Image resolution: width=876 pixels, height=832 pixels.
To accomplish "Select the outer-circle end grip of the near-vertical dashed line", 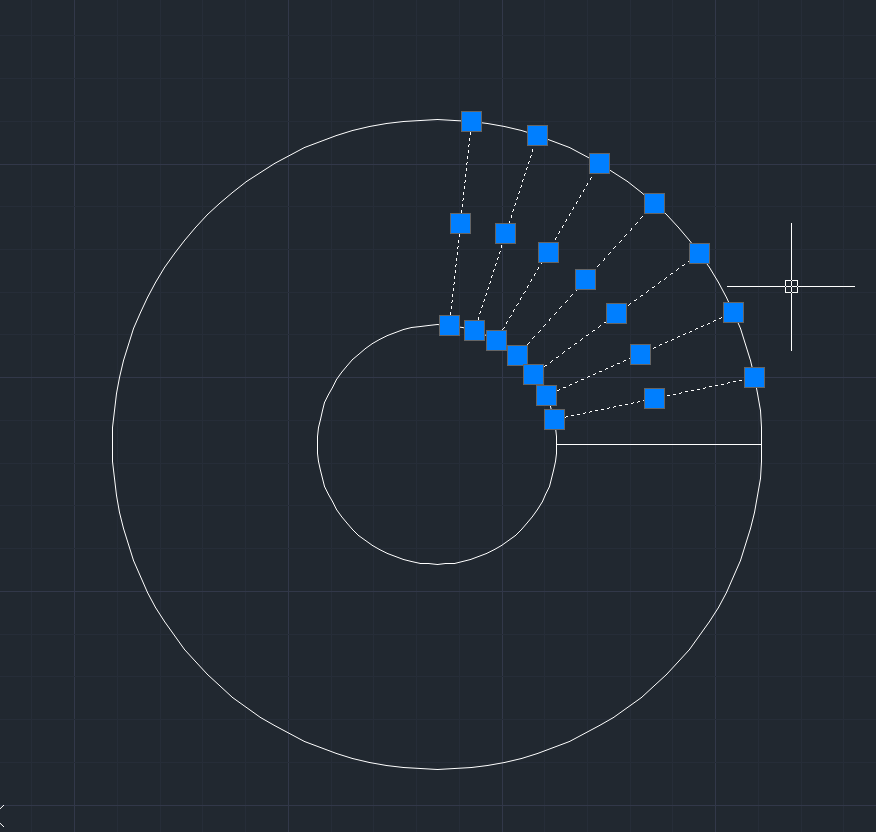I will [472, 121].
